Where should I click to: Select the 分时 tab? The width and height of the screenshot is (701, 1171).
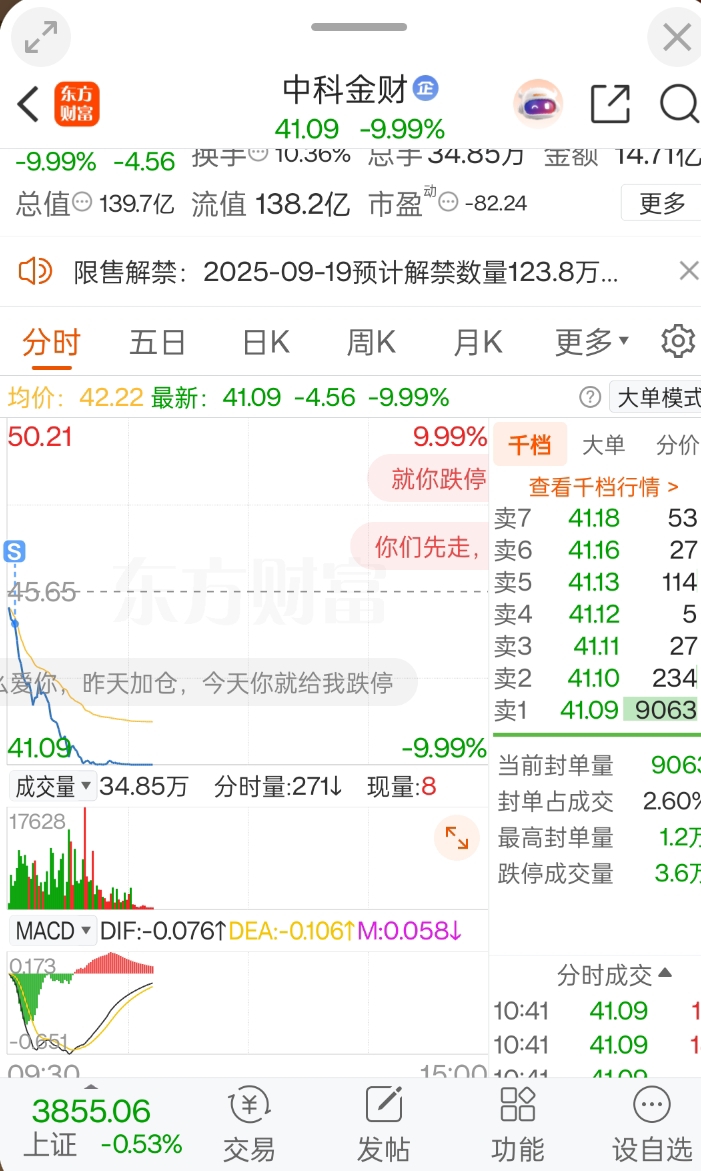pos(51,342)
